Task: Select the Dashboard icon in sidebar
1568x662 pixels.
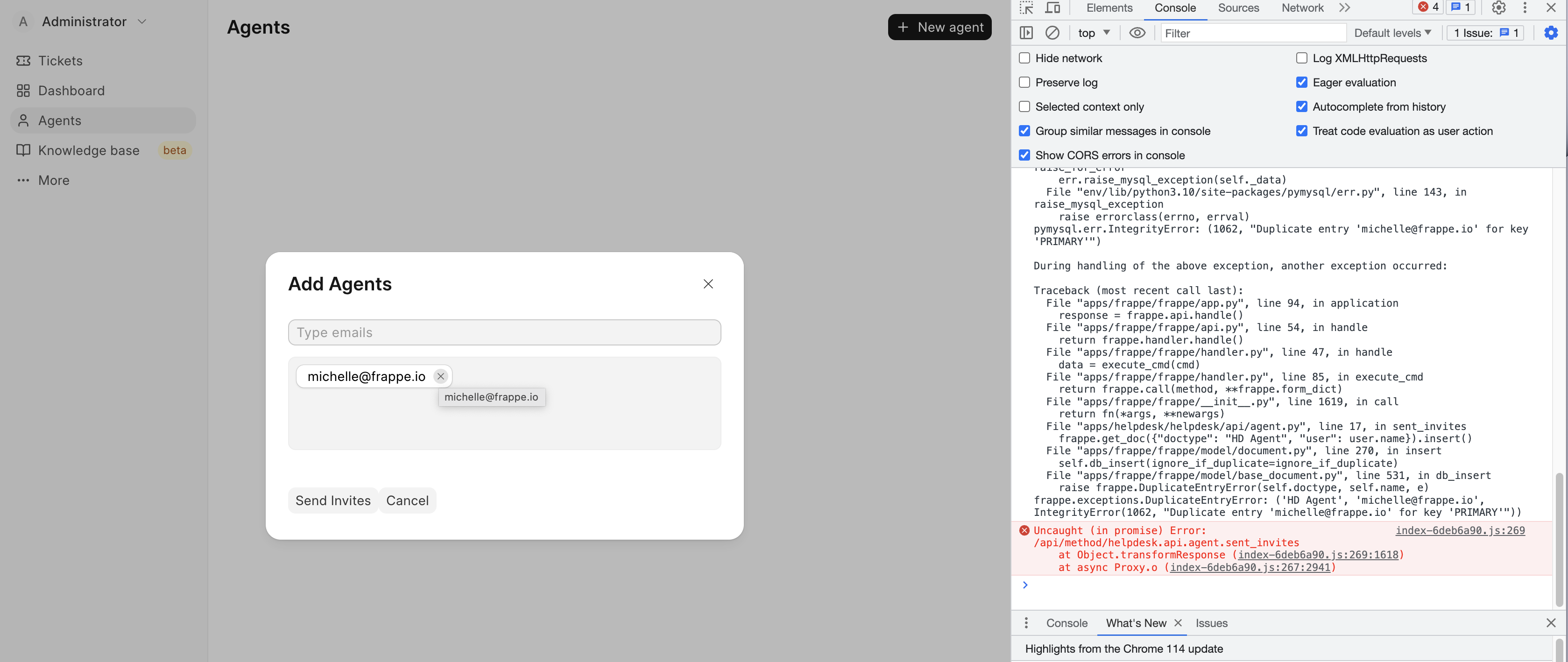Action: 24,90
